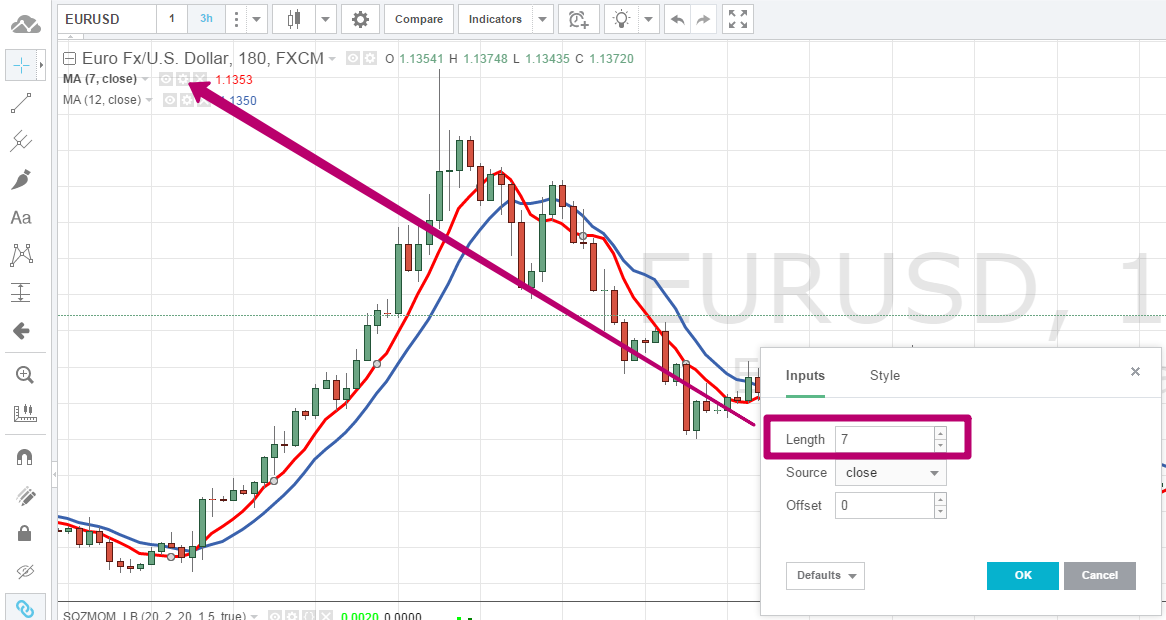Open settings gear for MA (12, close)
This screenshot has width=1166, height=620.
(x=186, y=100)
